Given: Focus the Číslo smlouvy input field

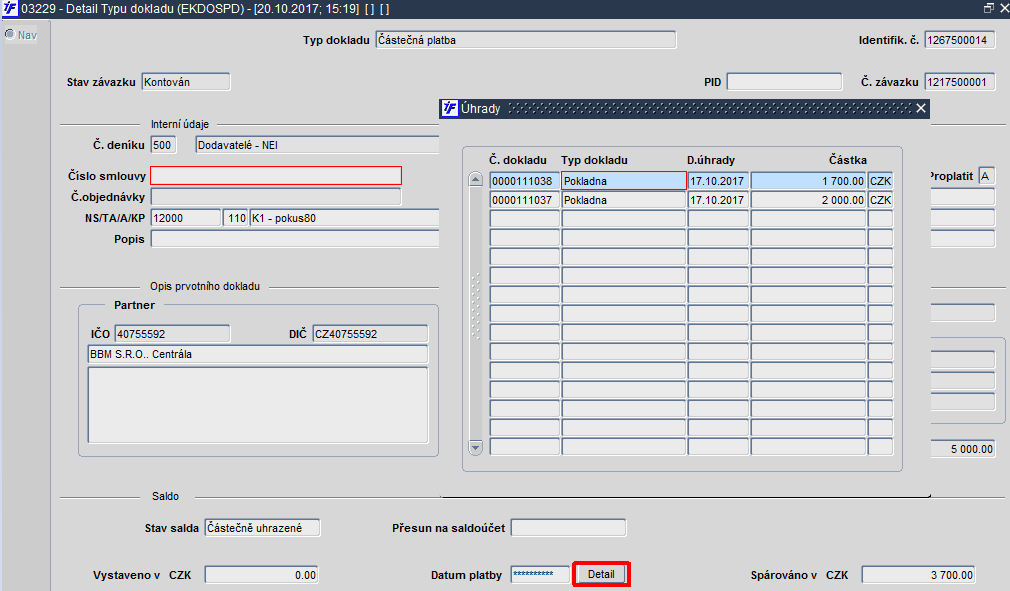Looking at the screenshot, I should point(276,176).
